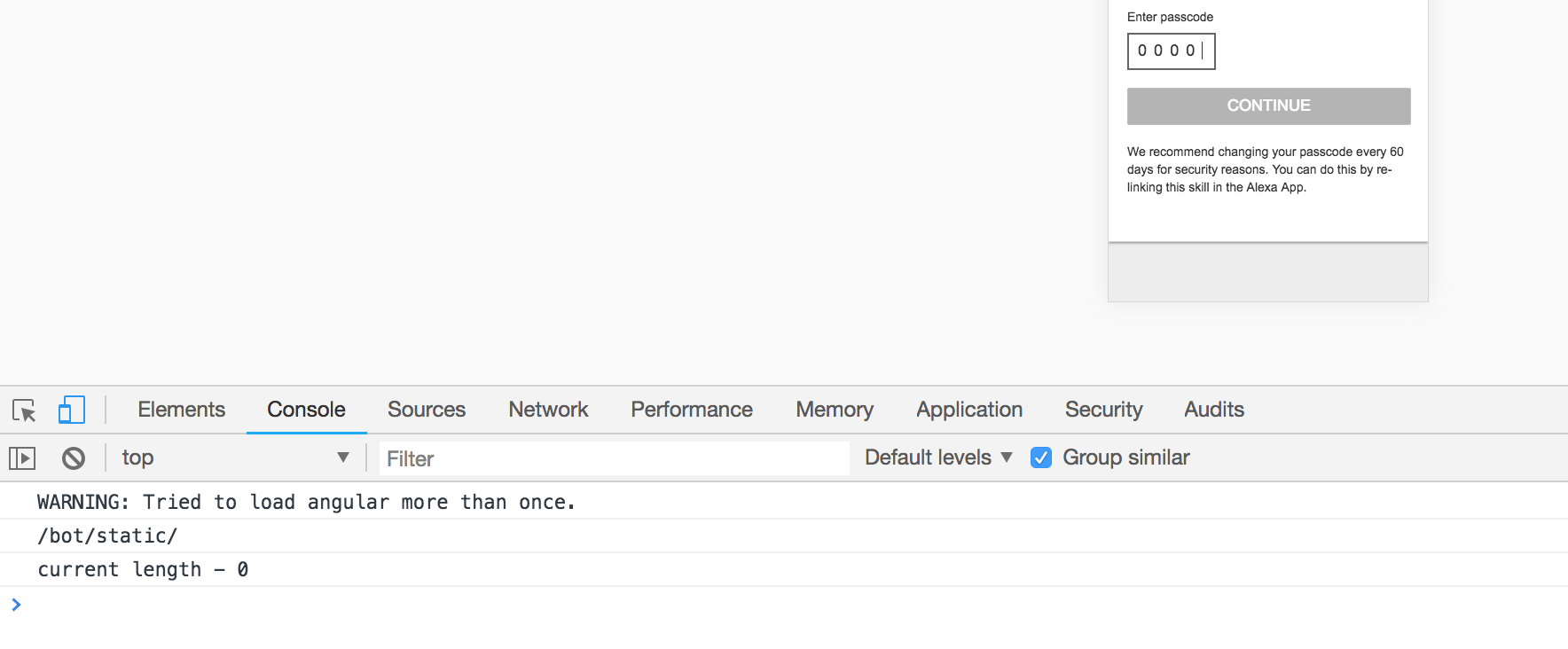Open the top context dropdown

(235, 457)
